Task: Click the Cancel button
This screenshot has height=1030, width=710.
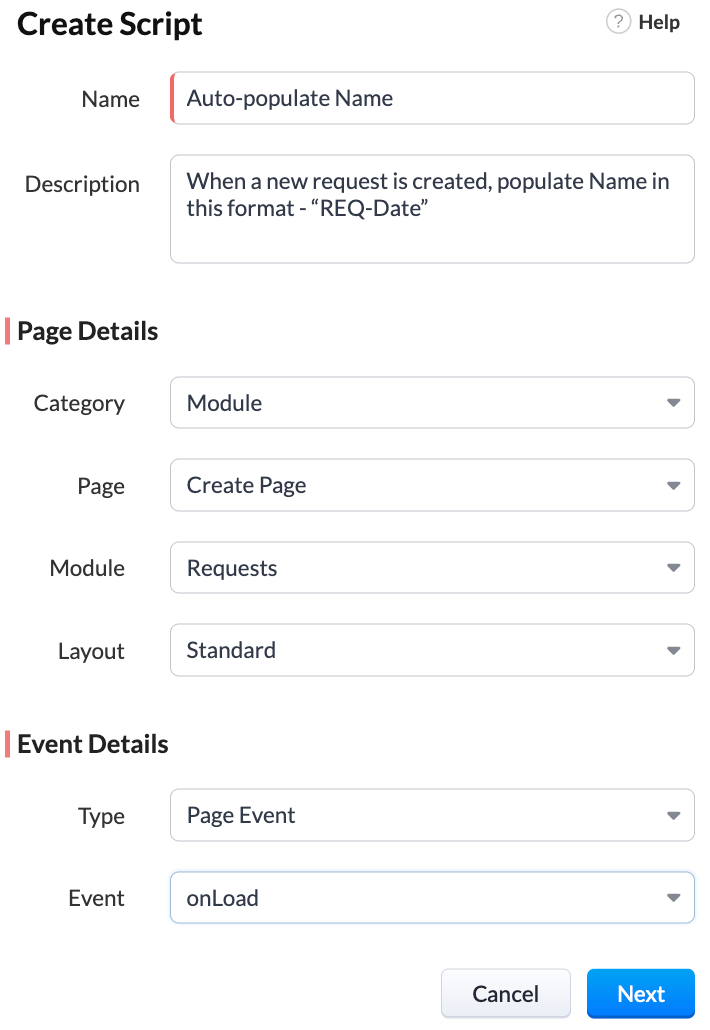Action: [x=506, y=994]
